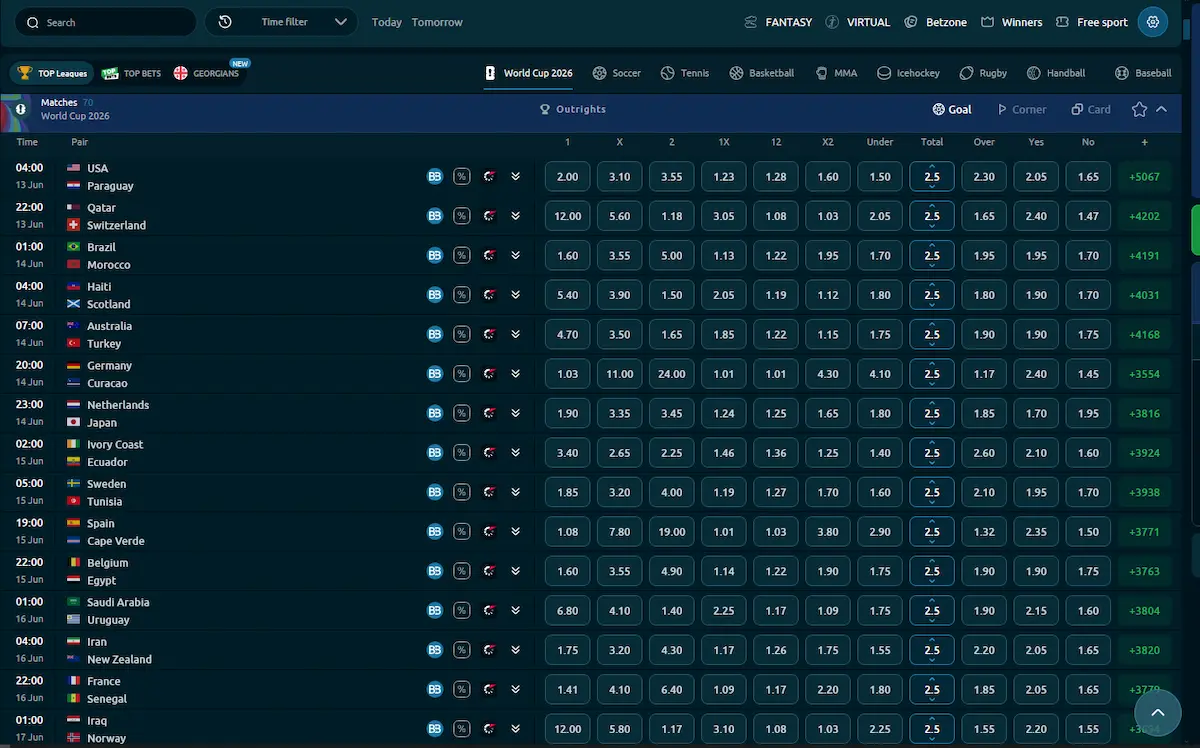Open the red spinner icon for Belgium vs Egypt
This screenshot has height=748, width=1200.
click(x=489, y=571)
